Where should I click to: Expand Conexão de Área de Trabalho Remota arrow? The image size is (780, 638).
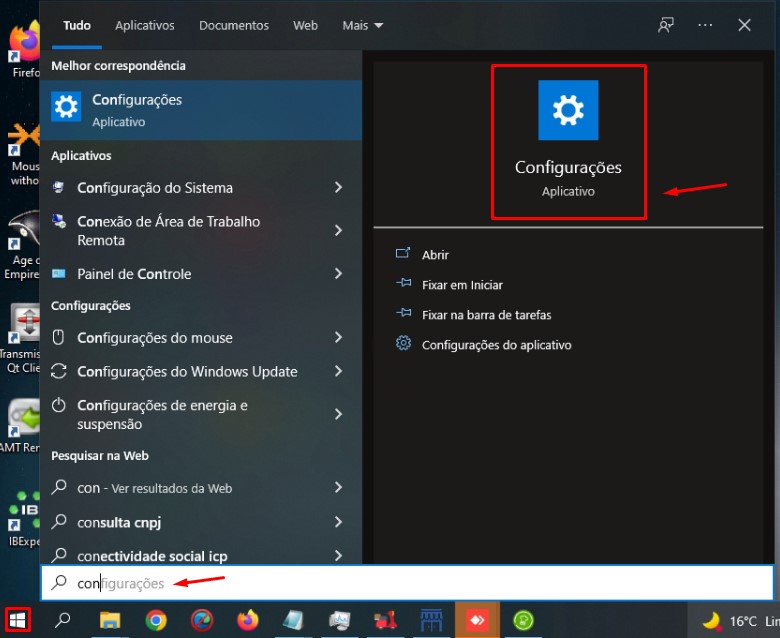(x=338, y=230)
